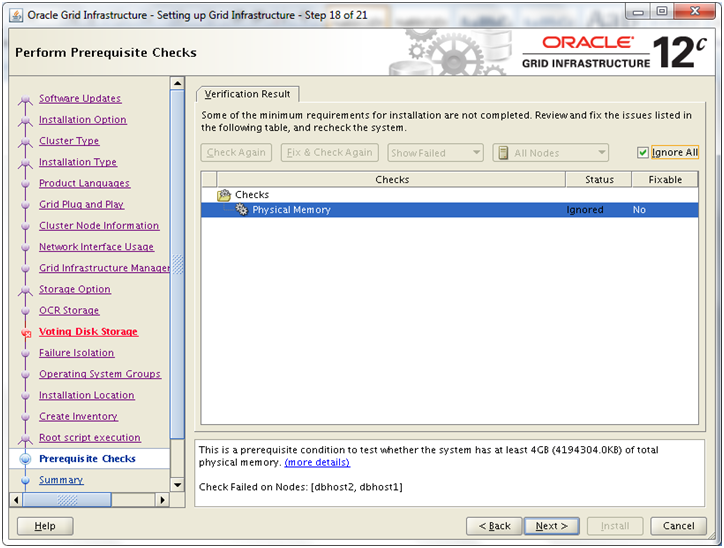Go to the Failure Isolation step

coord(77,353)
